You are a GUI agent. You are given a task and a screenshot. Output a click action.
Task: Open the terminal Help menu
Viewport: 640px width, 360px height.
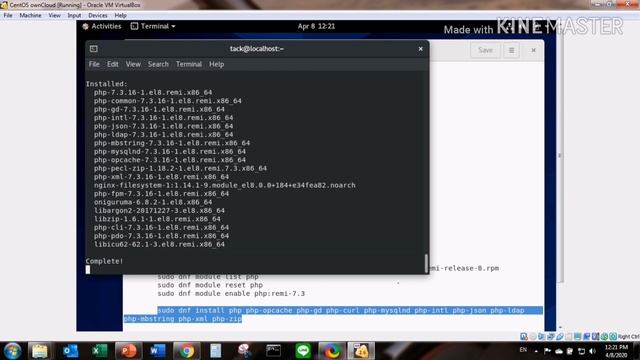point(216,64)
